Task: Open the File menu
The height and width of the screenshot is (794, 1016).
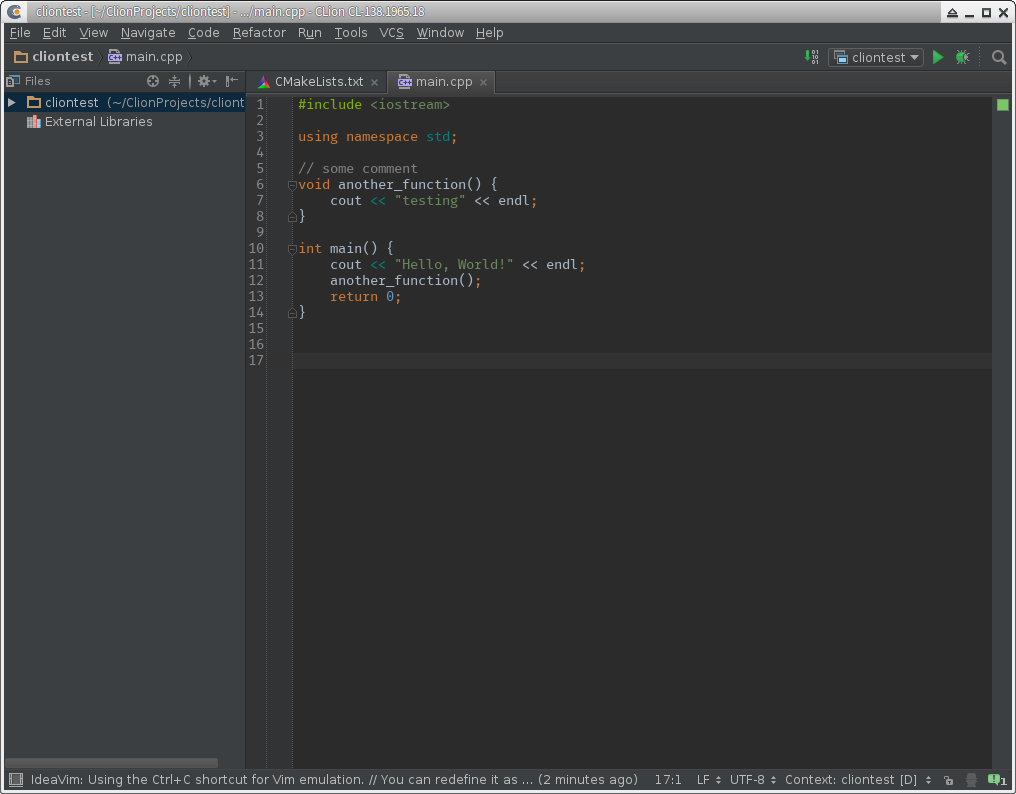Action: (x=20, y=32)
